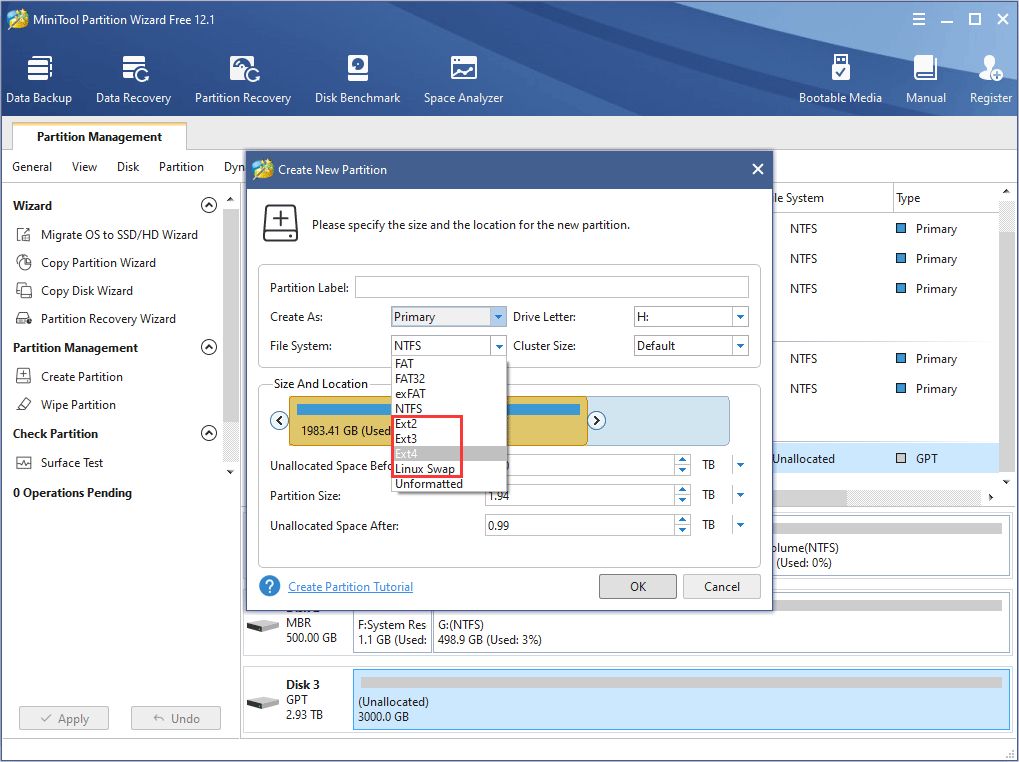Launch Data Recovery from the toolbar
Image resolution: width=1019 pixels, height=762 pixels.
point(133,80)
